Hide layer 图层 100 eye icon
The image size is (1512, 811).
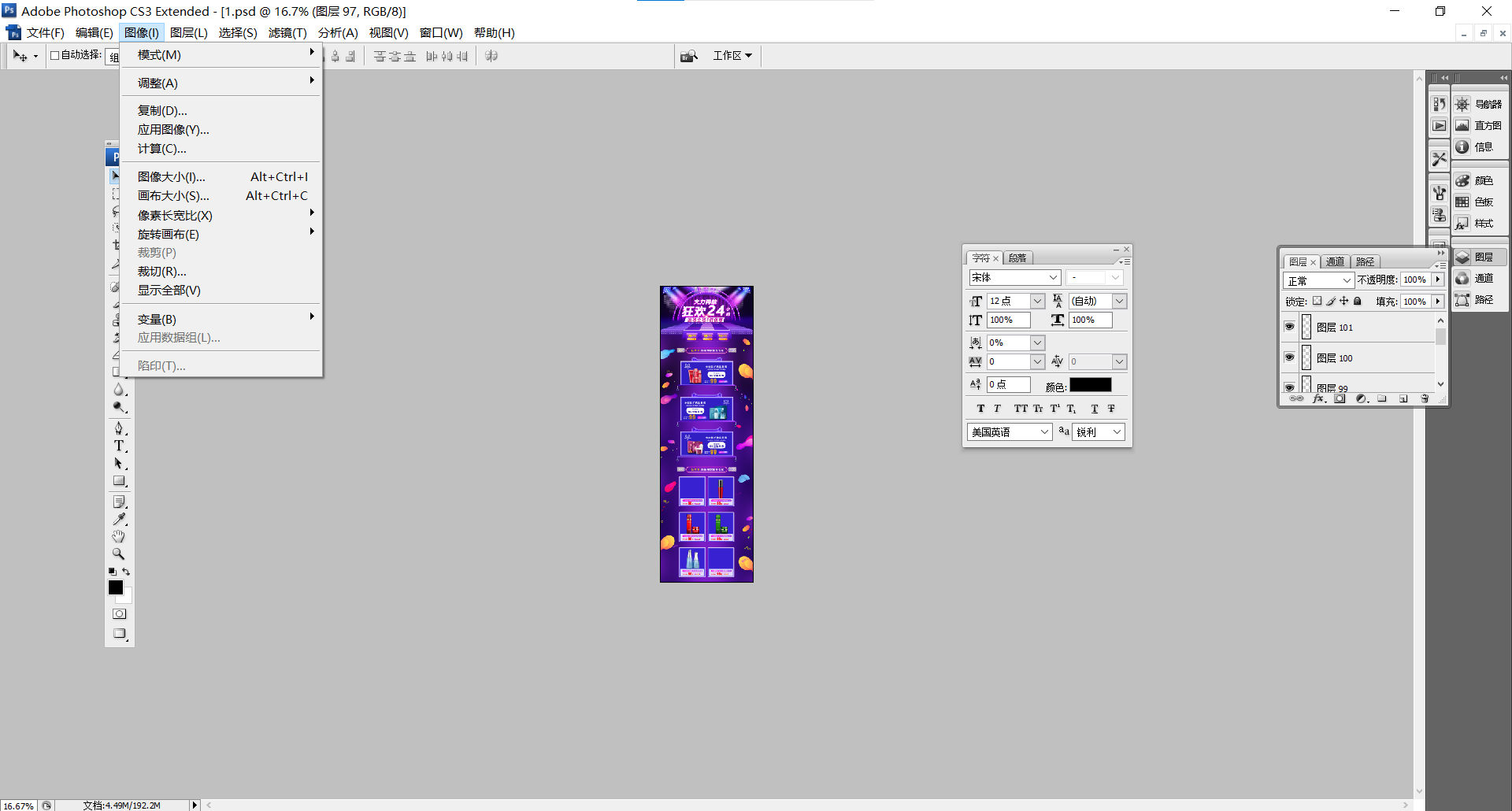[1289, 357]
